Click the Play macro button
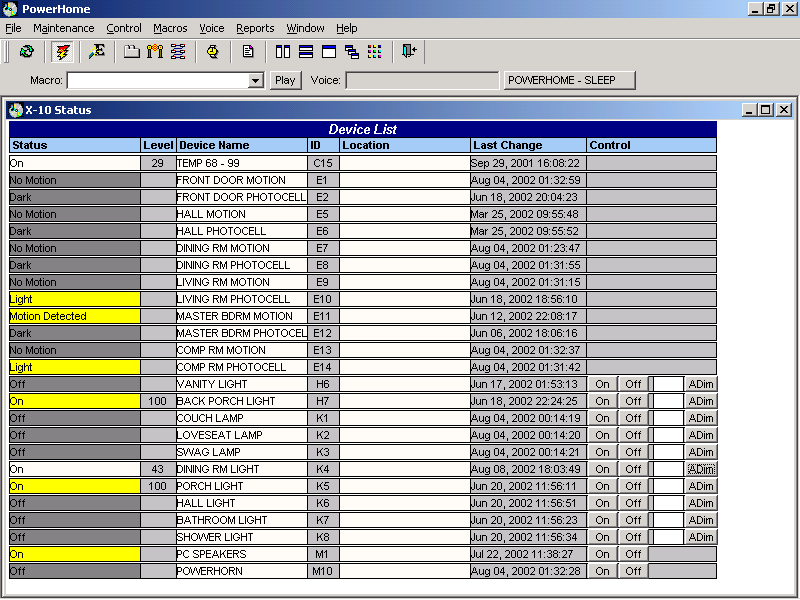Image resolution: width=800 pixels, height=600 pixels. (x=285, y=81)
